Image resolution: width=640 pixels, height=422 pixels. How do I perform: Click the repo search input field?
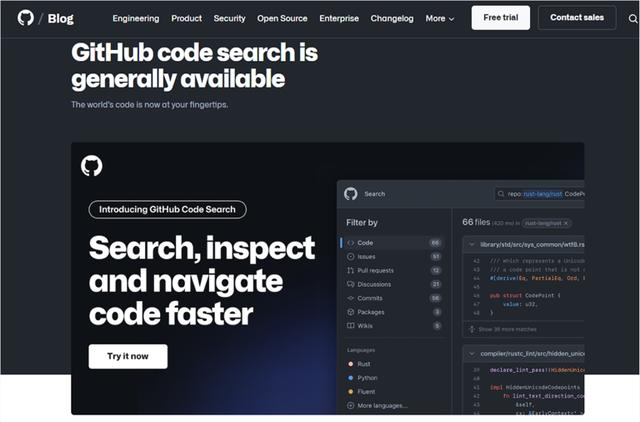[540, 194]
